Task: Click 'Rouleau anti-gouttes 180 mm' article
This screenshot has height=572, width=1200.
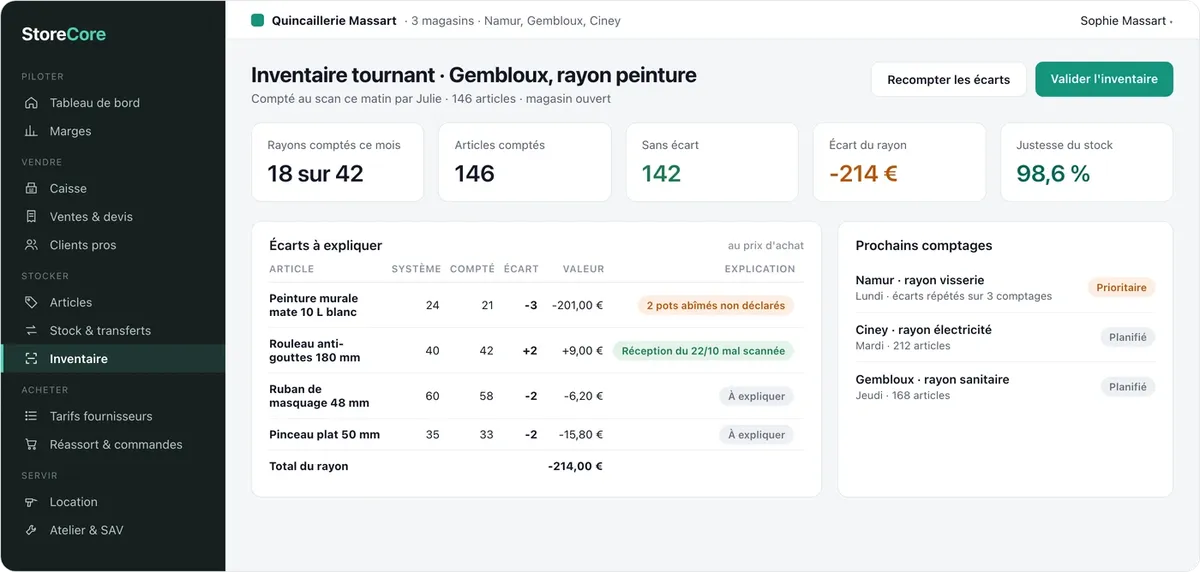Action: pyautogui.click(x=315, y=351)
